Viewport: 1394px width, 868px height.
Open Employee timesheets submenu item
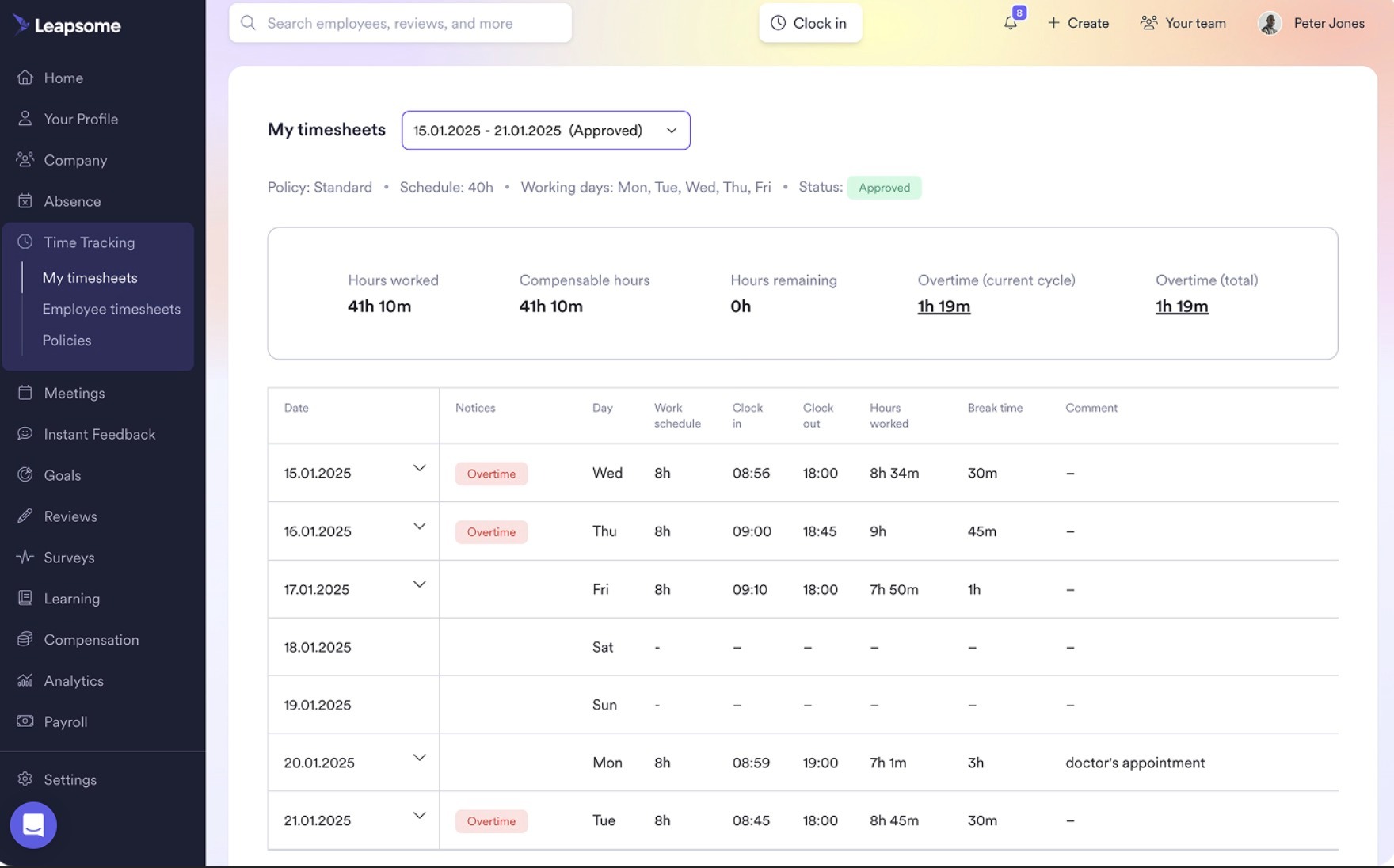[x=111, y=309]
